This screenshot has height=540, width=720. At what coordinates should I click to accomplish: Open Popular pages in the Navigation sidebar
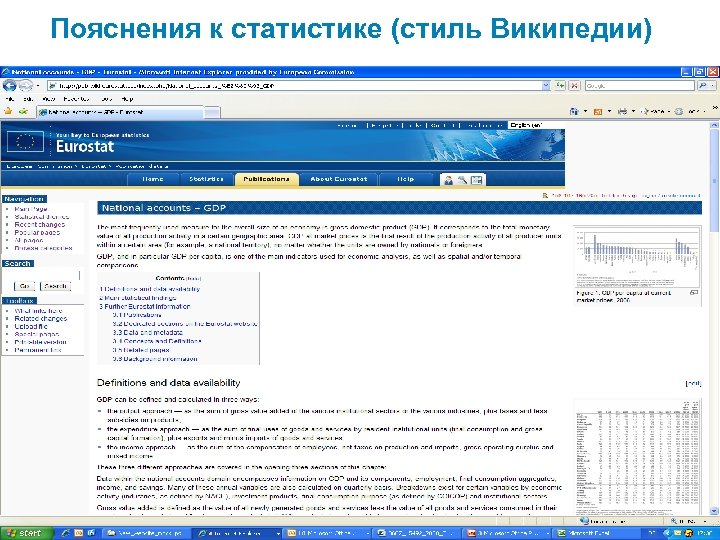tap(37, 232)
